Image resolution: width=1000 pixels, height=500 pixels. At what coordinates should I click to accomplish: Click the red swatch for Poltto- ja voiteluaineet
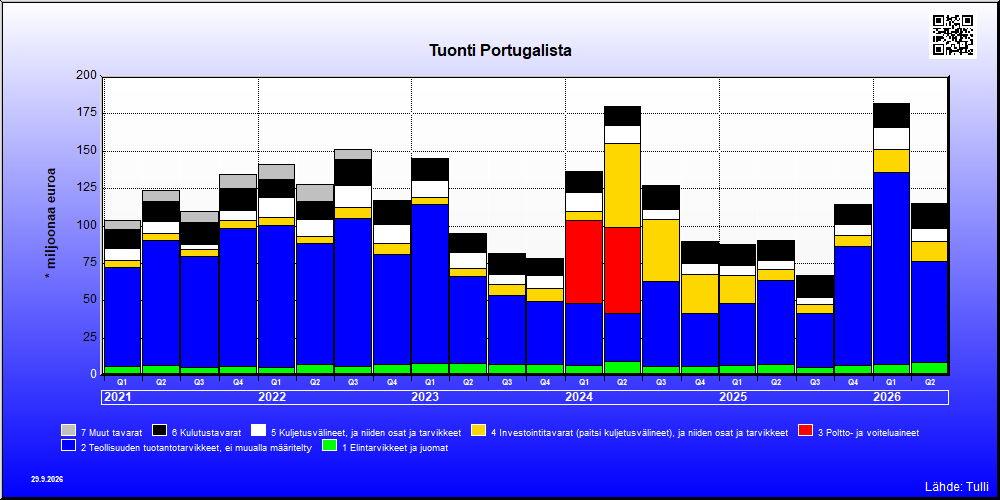tap(805, 431)
